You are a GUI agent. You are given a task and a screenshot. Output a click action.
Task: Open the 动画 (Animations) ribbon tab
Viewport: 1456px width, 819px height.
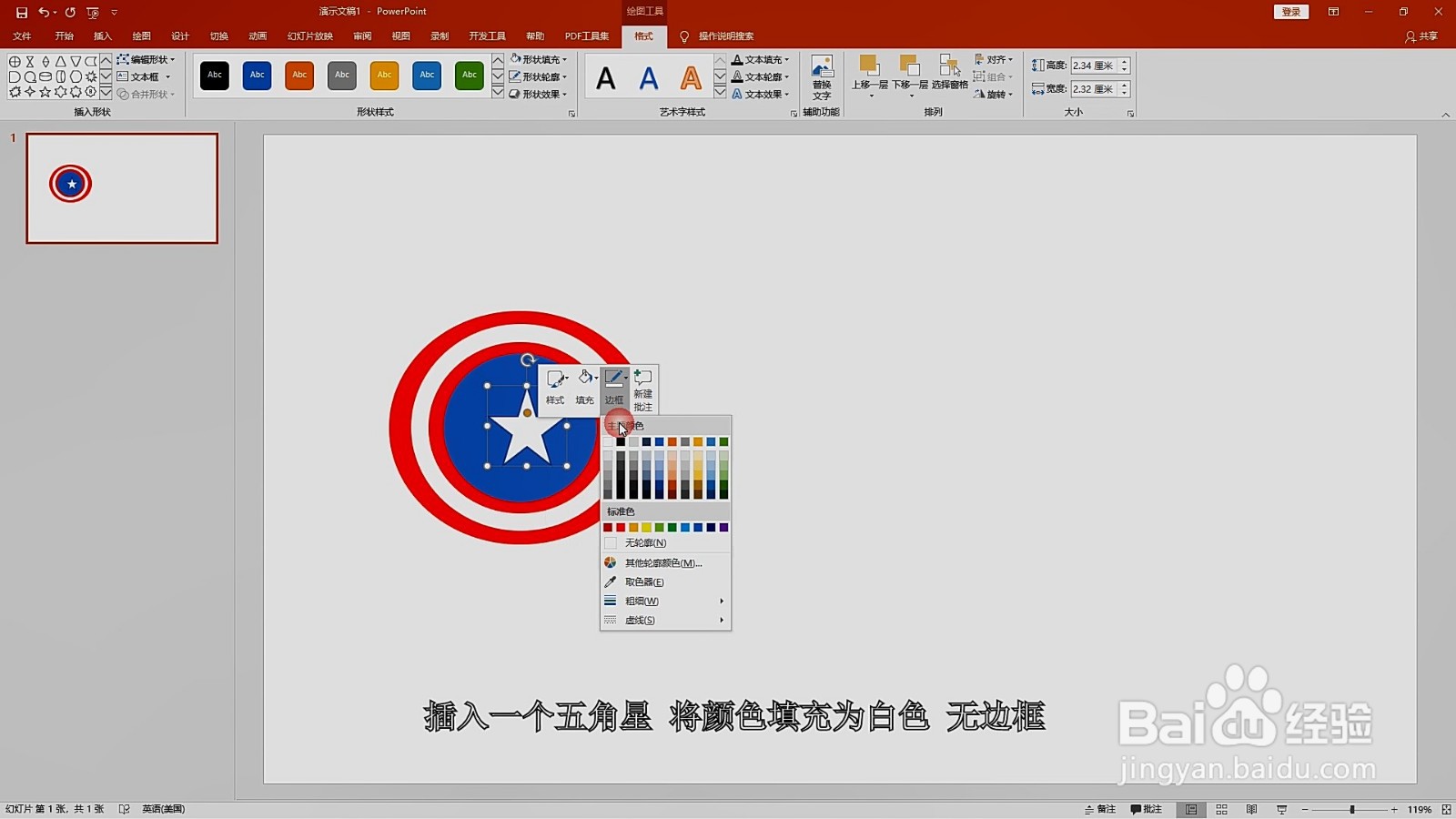tap(258, 36)
